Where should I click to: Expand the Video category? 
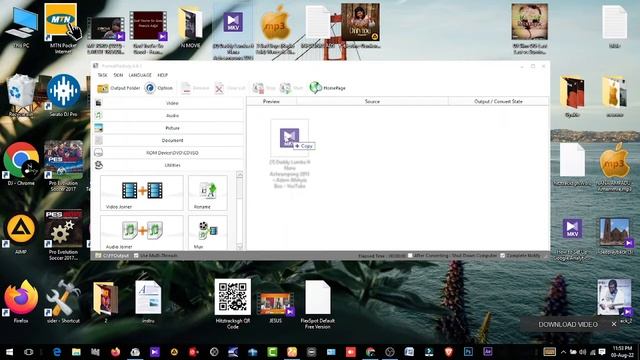168,103
